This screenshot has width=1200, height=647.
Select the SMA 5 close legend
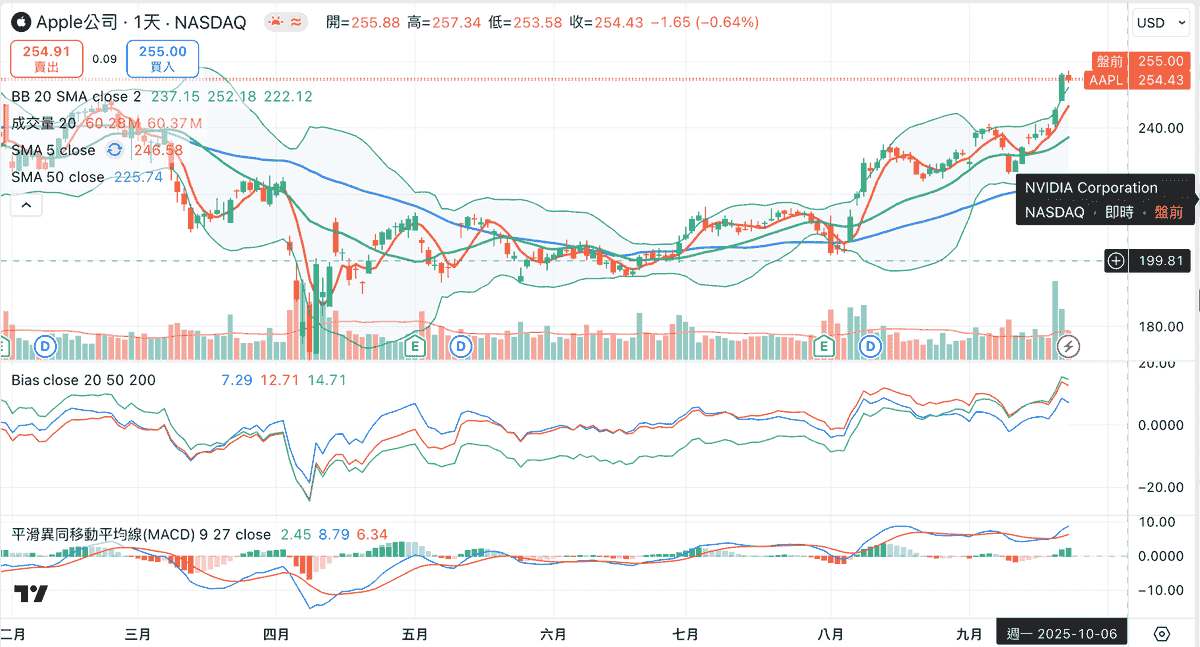54,150
